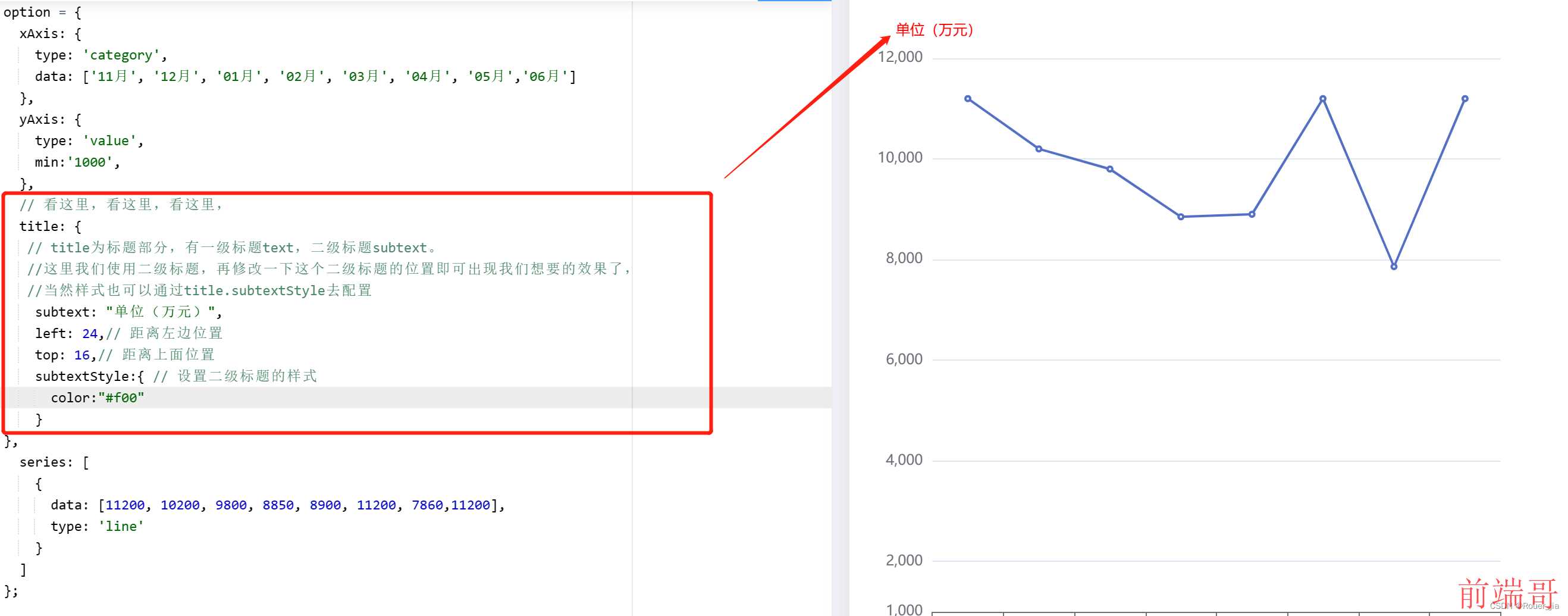Click the 4,000 y-axis label

click(904, 460)
